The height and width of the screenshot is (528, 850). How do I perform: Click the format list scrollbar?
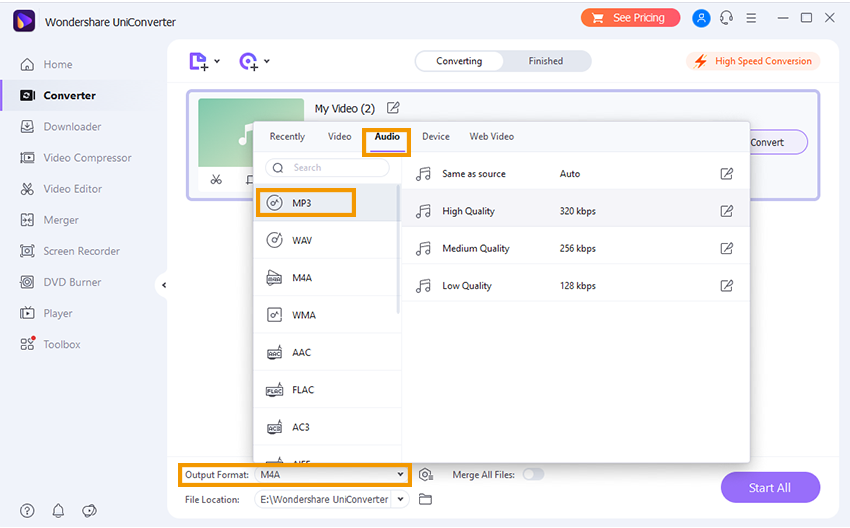coord(398,249)
